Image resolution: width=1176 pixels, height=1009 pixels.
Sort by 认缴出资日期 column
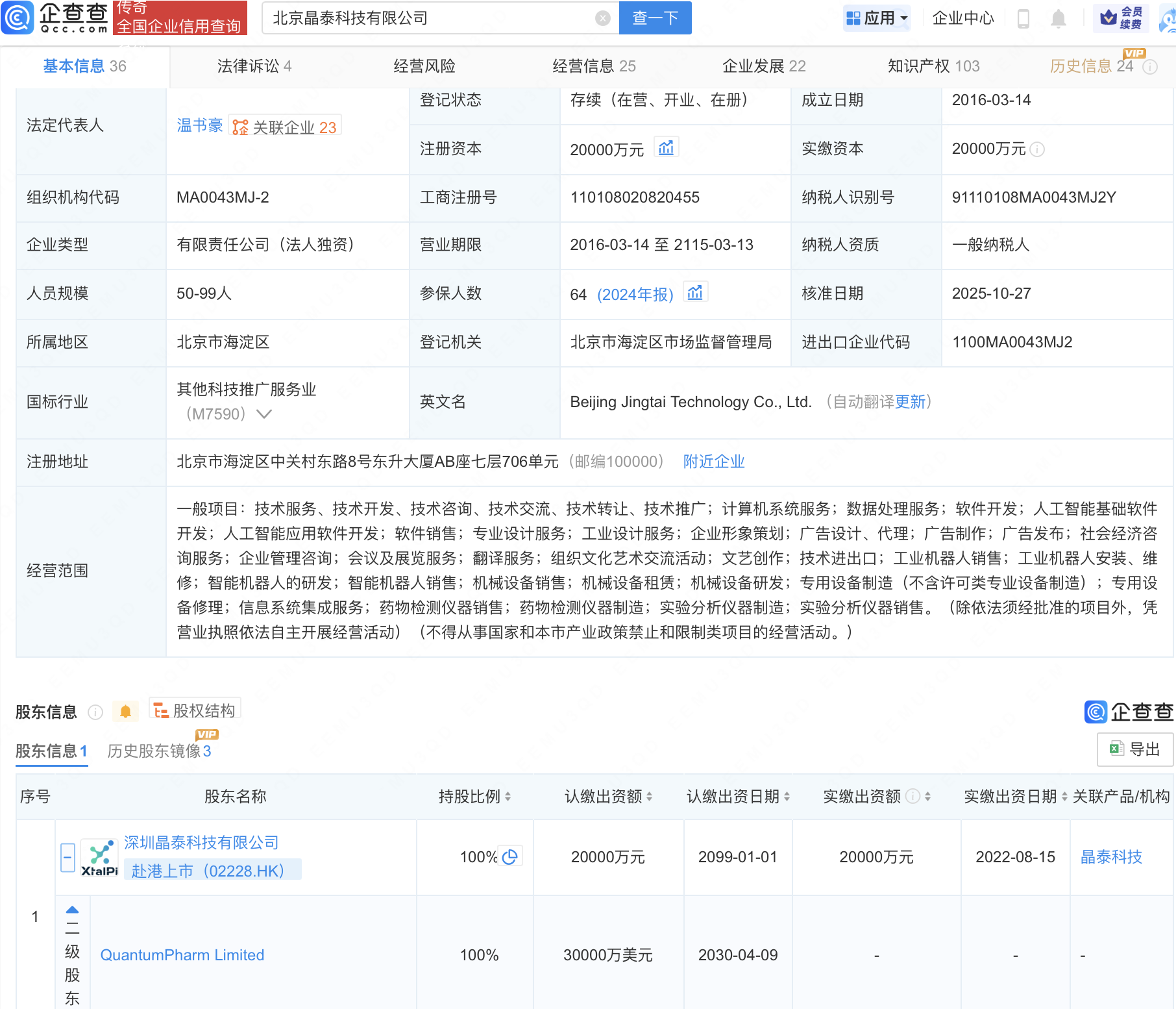pos(787,797)
